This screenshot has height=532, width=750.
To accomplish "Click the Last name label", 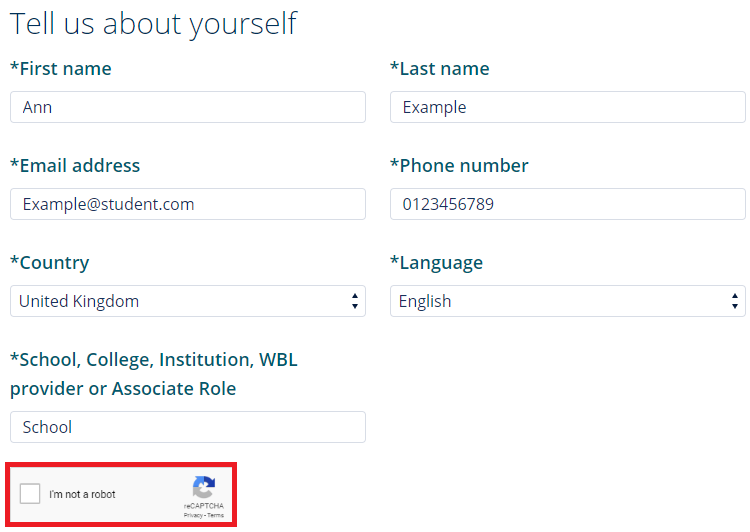I will coord(440,69).
